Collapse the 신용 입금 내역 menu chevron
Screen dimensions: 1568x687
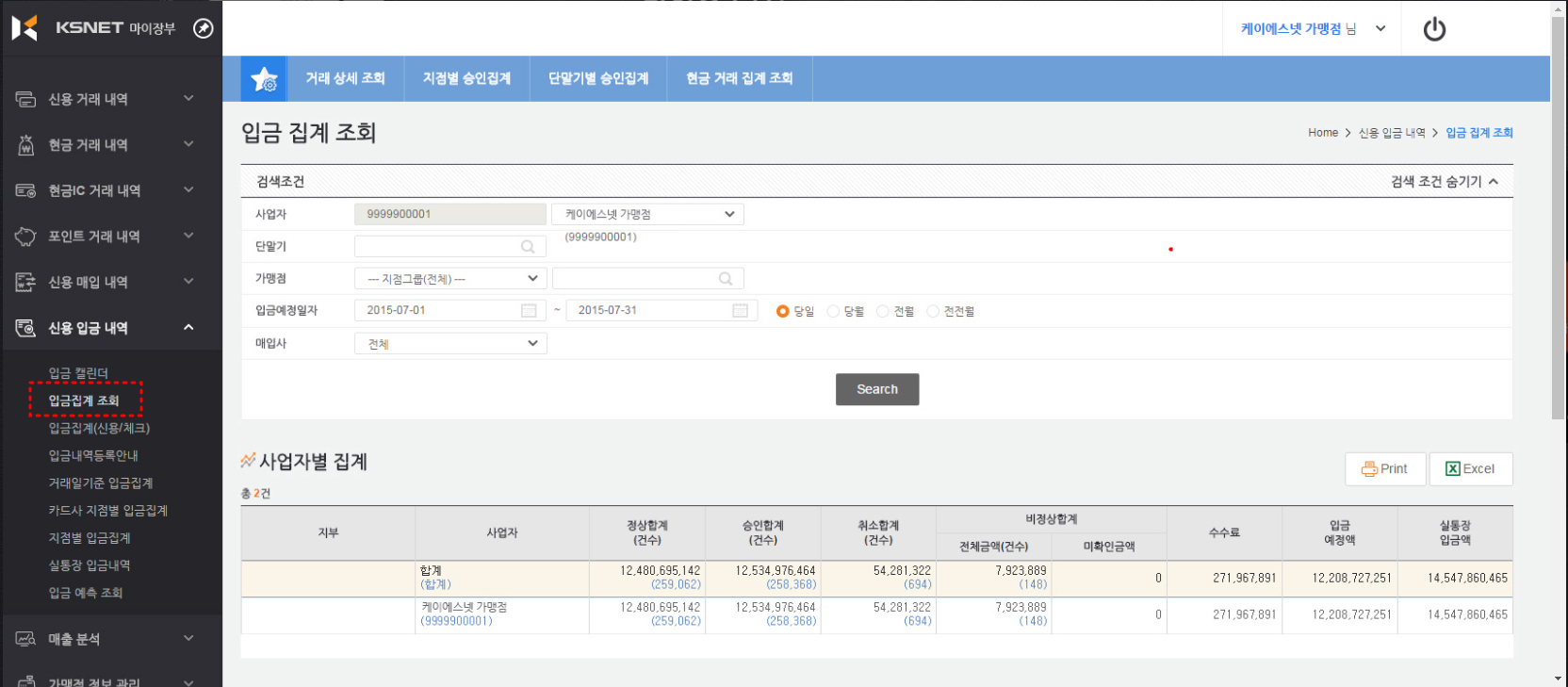(x=188, y=327)
